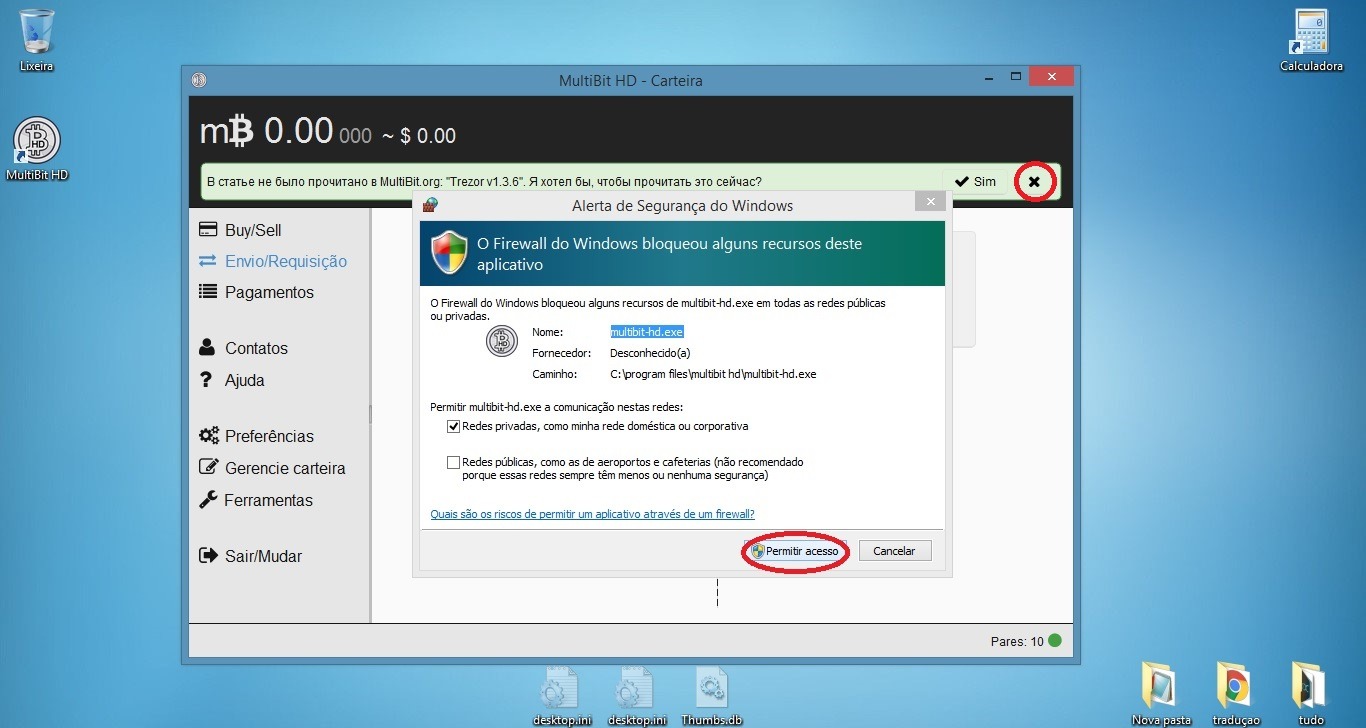Open the firewall risks help link
The height and width of the screenshot is (728, 1366).
pyautogui.click(x=592, y=514)
